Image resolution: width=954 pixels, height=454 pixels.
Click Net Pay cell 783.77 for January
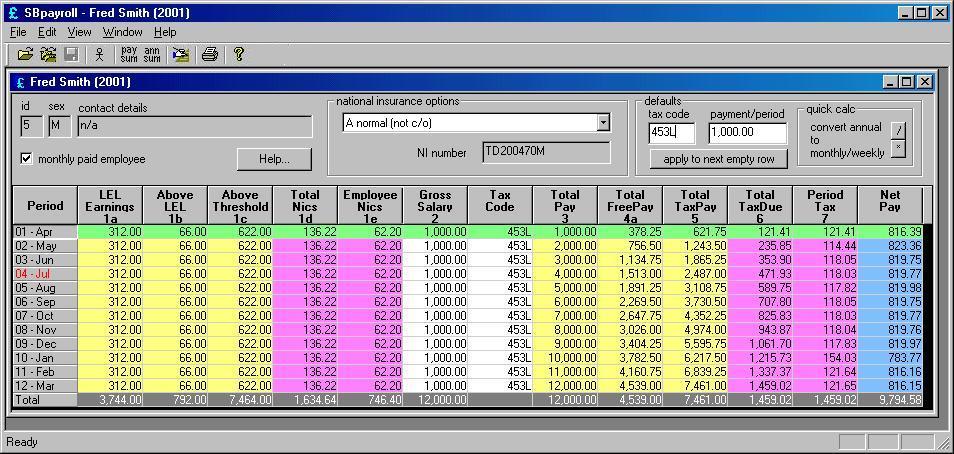(890, 357)
